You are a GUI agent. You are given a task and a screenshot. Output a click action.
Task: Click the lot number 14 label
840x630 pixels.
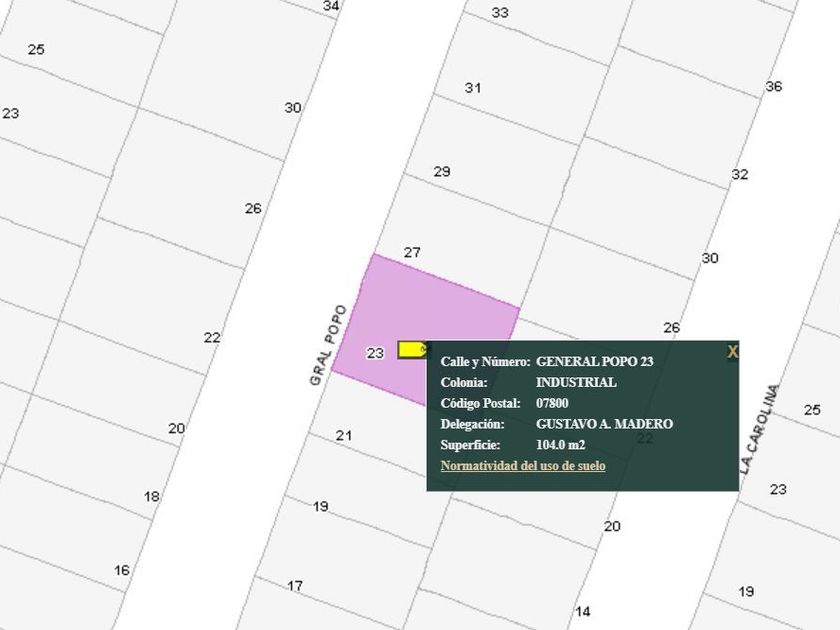pyautogui.click(x=583, y=611)
